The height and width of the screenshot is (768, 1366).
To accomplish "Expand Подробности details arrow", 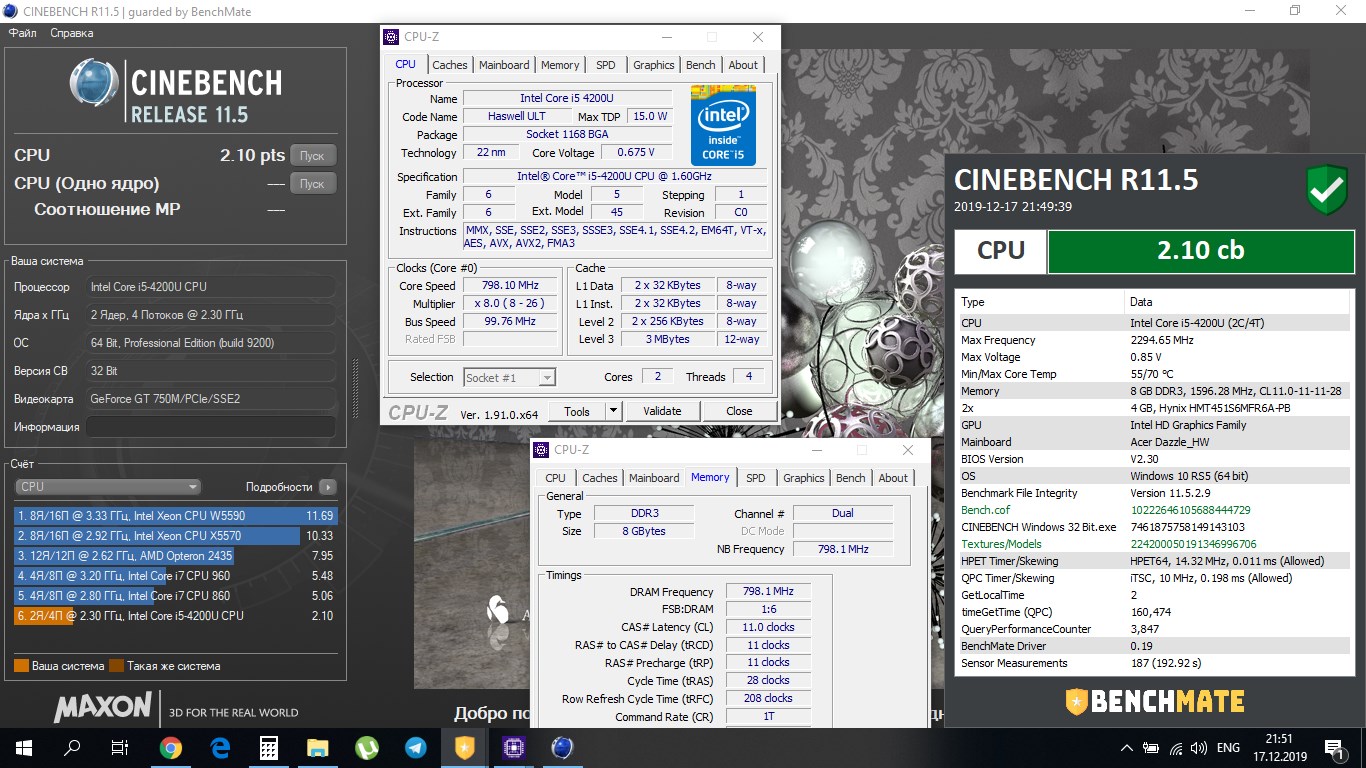I will (328, 487).
